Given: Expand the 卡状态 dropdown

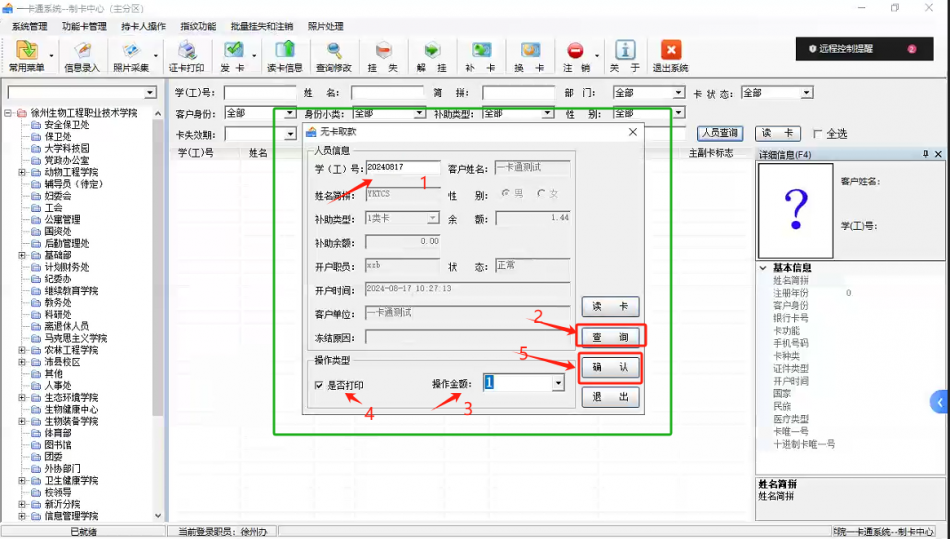Looking at the screenshot, I should [x=806, y=93].
